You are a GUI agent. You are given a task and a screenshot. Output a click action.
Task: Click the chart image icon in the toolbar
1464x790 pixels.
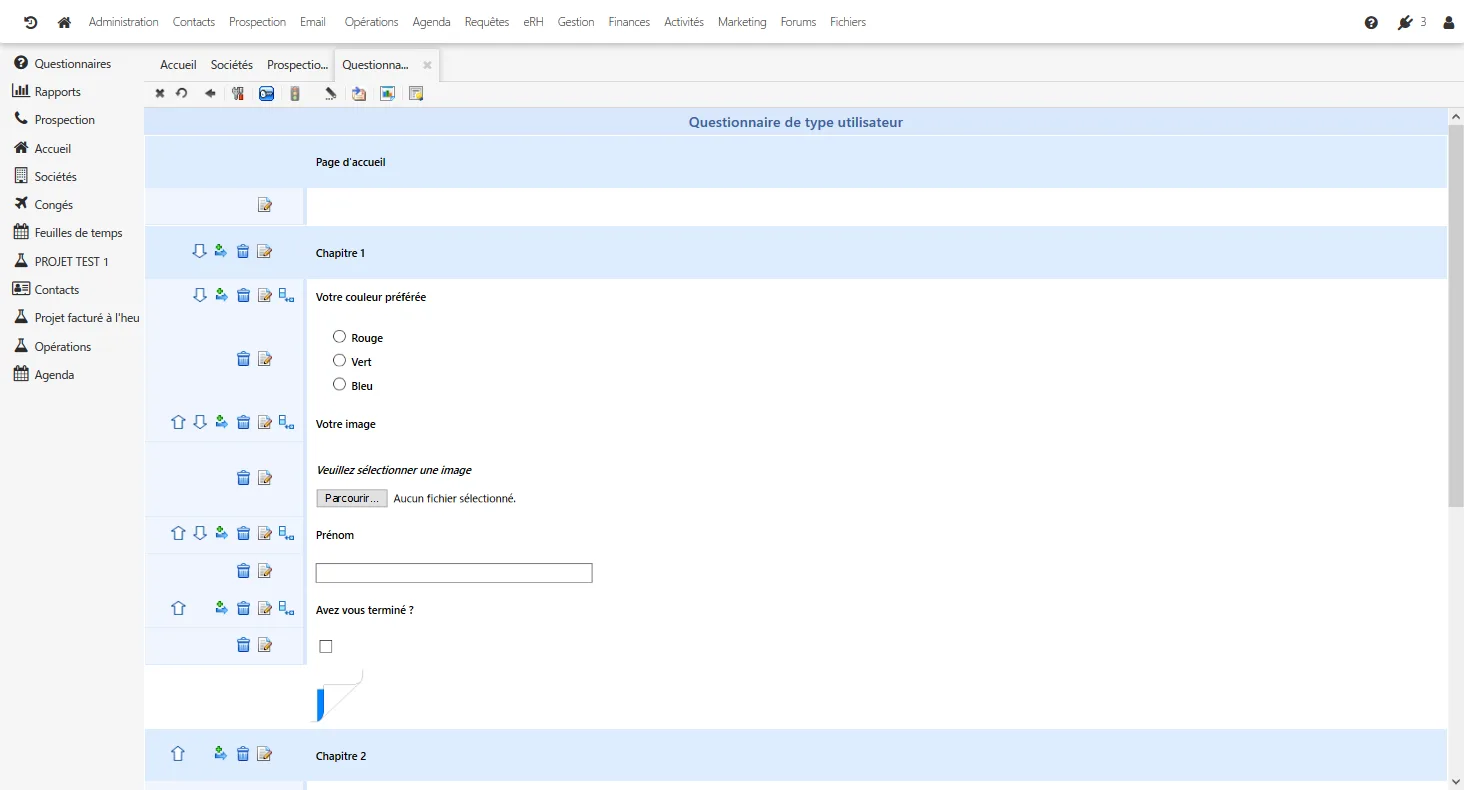pos(387,93)
